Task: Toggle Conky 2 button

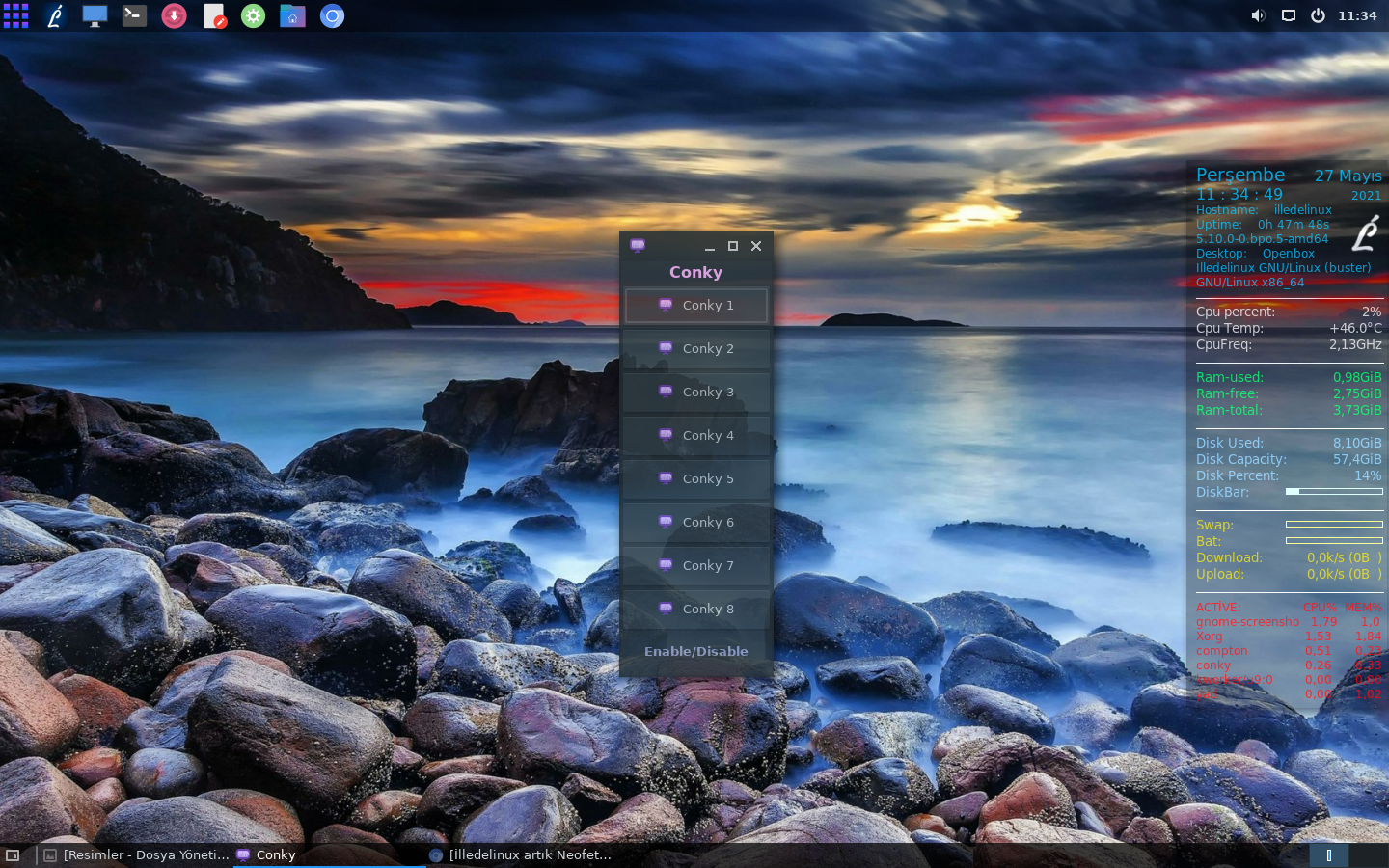Action: click(696, 349)
